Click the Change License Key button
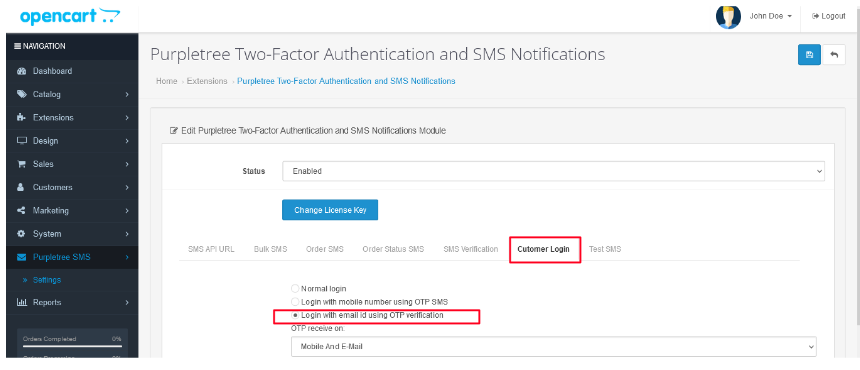 pos(330,210)
